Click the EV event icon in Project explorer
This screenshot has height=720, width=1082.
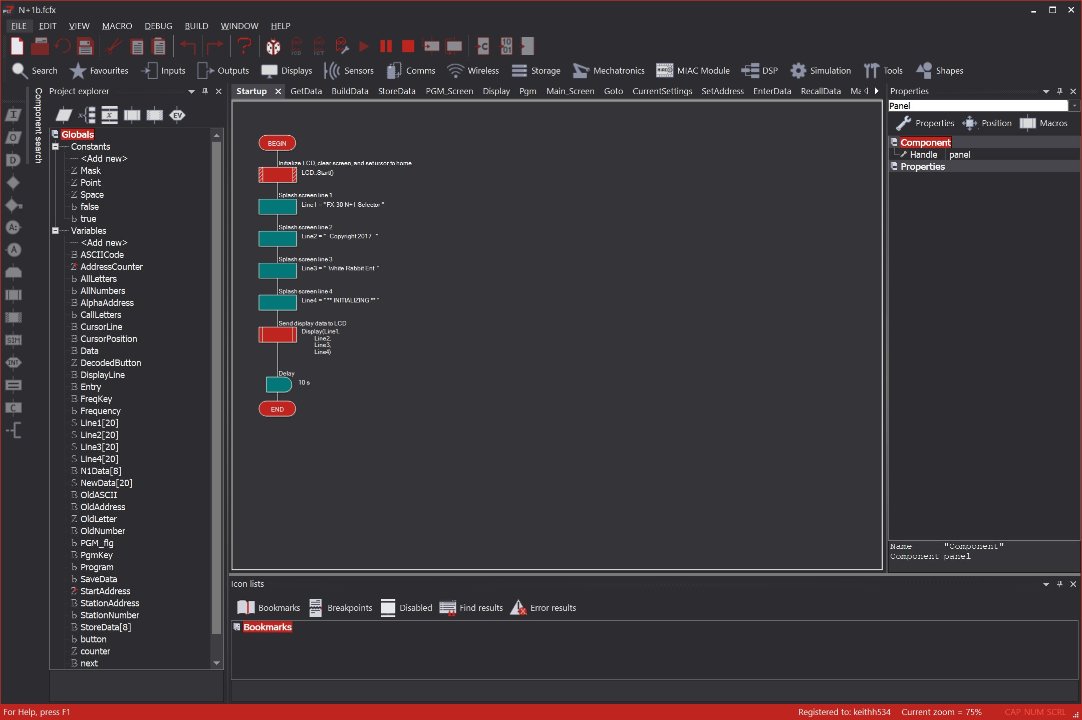coord(177,115)
